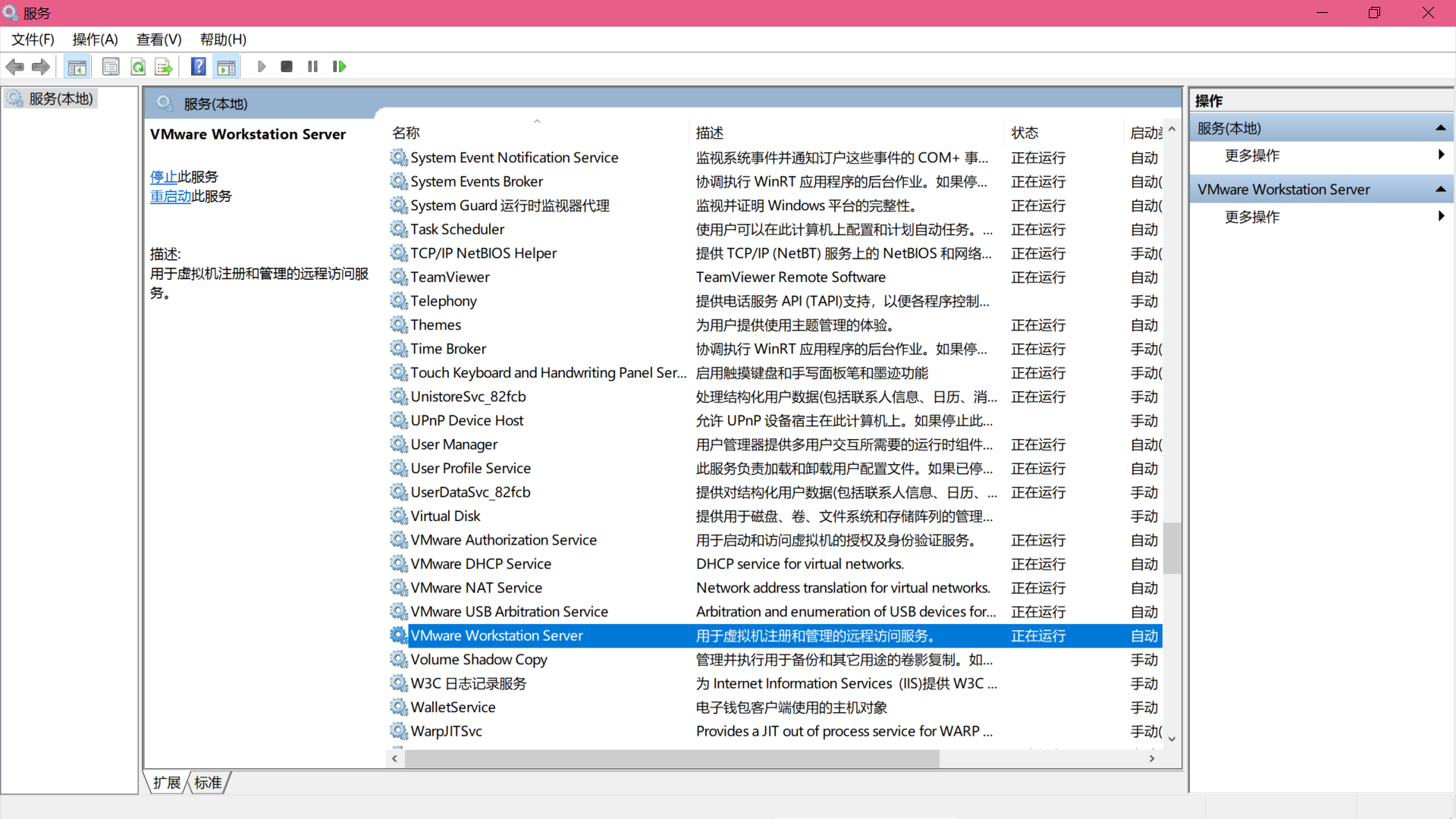Click gear icon beside WarpJITSvc
Viewport: 1456px width, 819px height.
point(399,731)
